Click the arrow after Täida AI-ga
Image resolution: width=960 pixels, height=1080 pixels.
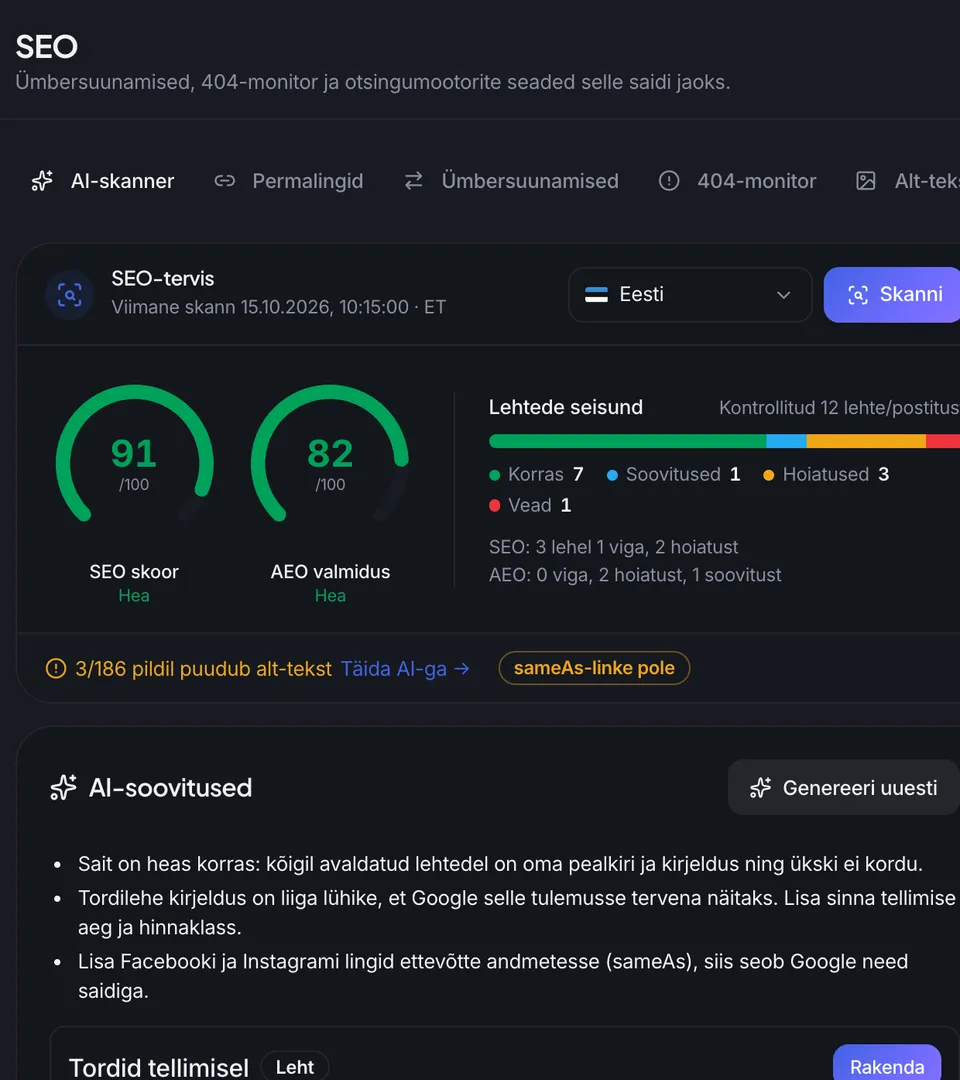462,669
